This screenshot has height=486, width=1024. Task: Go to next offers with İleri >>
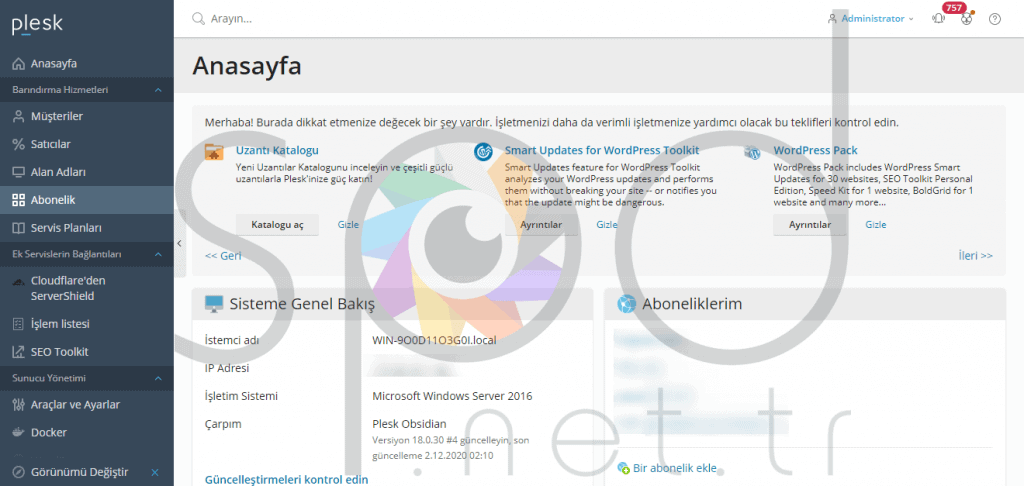[x=975, y=255]
